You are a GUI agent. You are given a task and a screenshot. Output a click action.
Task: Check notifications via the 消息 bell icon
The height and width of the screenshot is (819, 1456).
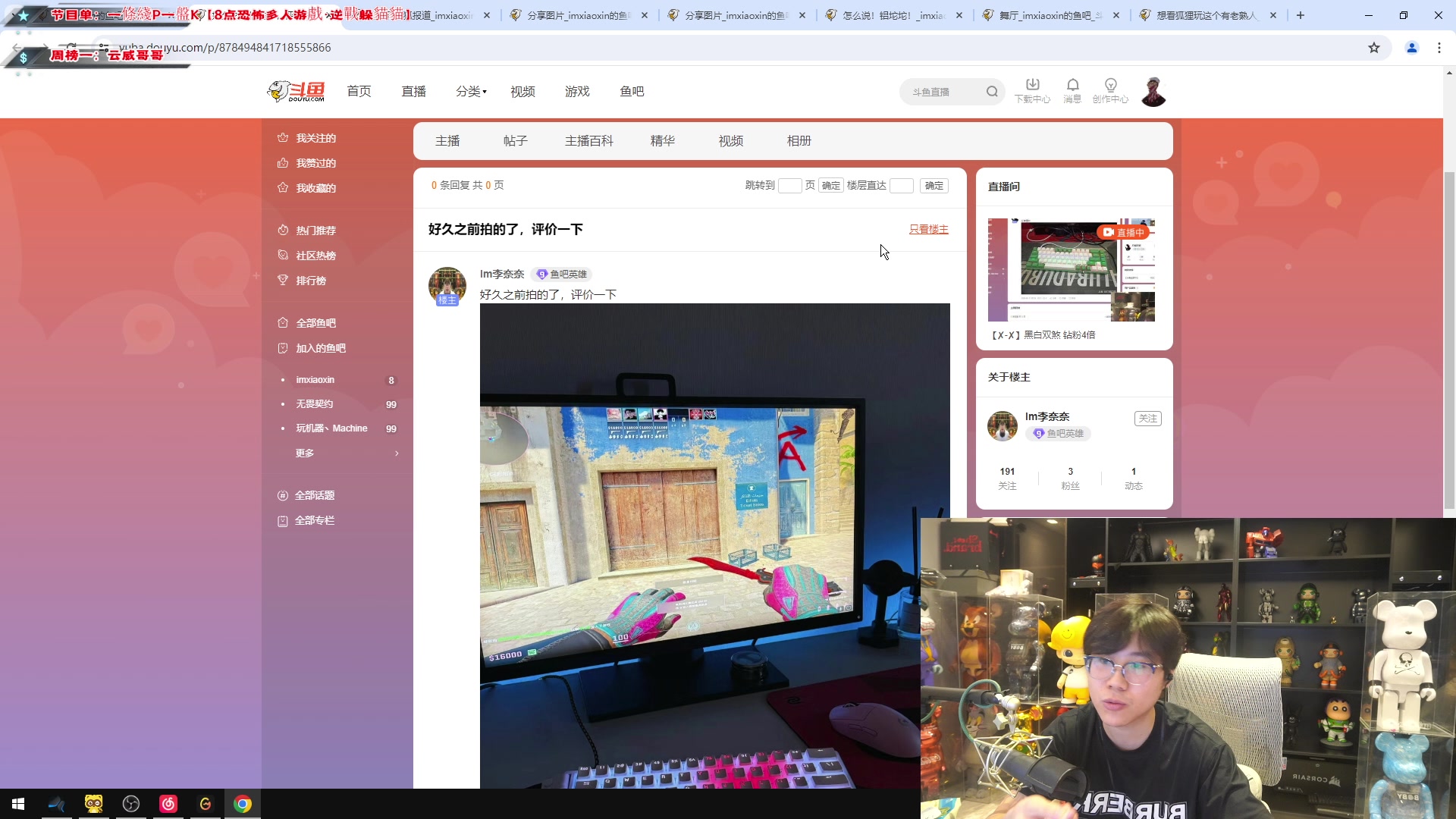(x=1072, y=89)
